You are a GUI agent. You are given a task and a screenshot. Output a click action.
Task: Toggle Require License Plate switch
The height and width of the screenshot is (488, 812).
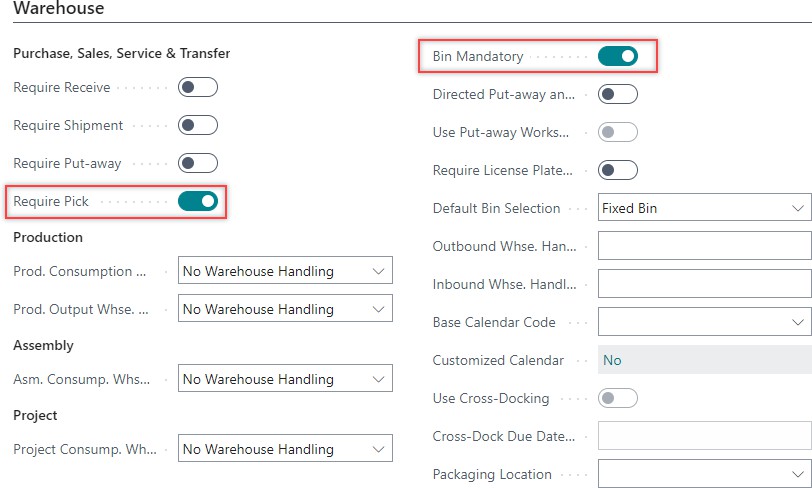(x=617, y=171)
